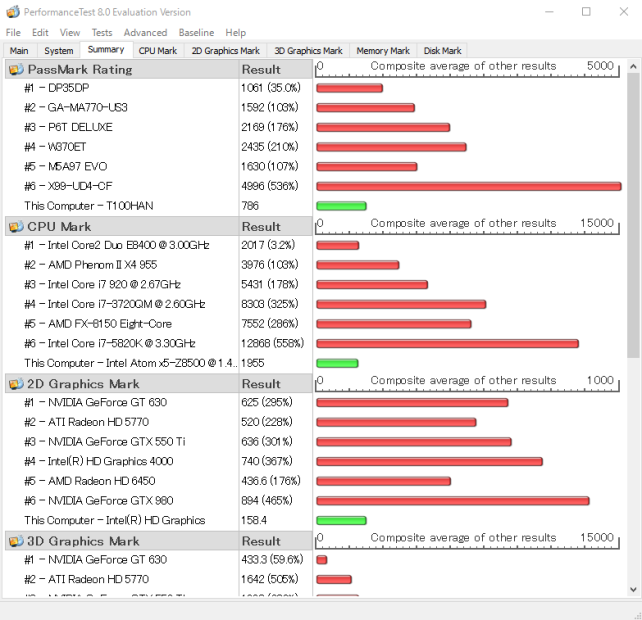Click result value 12868 (558%)

pos(273,344)
